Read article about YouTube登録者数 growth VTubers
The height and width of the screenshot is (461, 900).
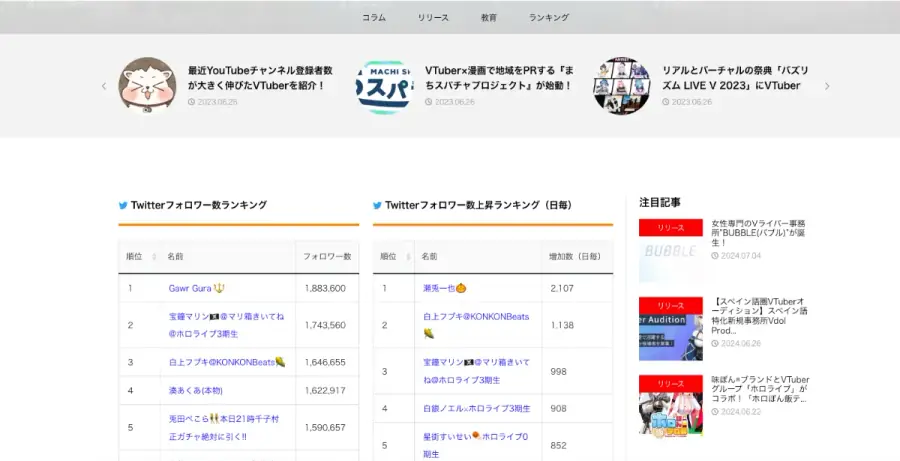pyautogui.click(x=260, y=78)
